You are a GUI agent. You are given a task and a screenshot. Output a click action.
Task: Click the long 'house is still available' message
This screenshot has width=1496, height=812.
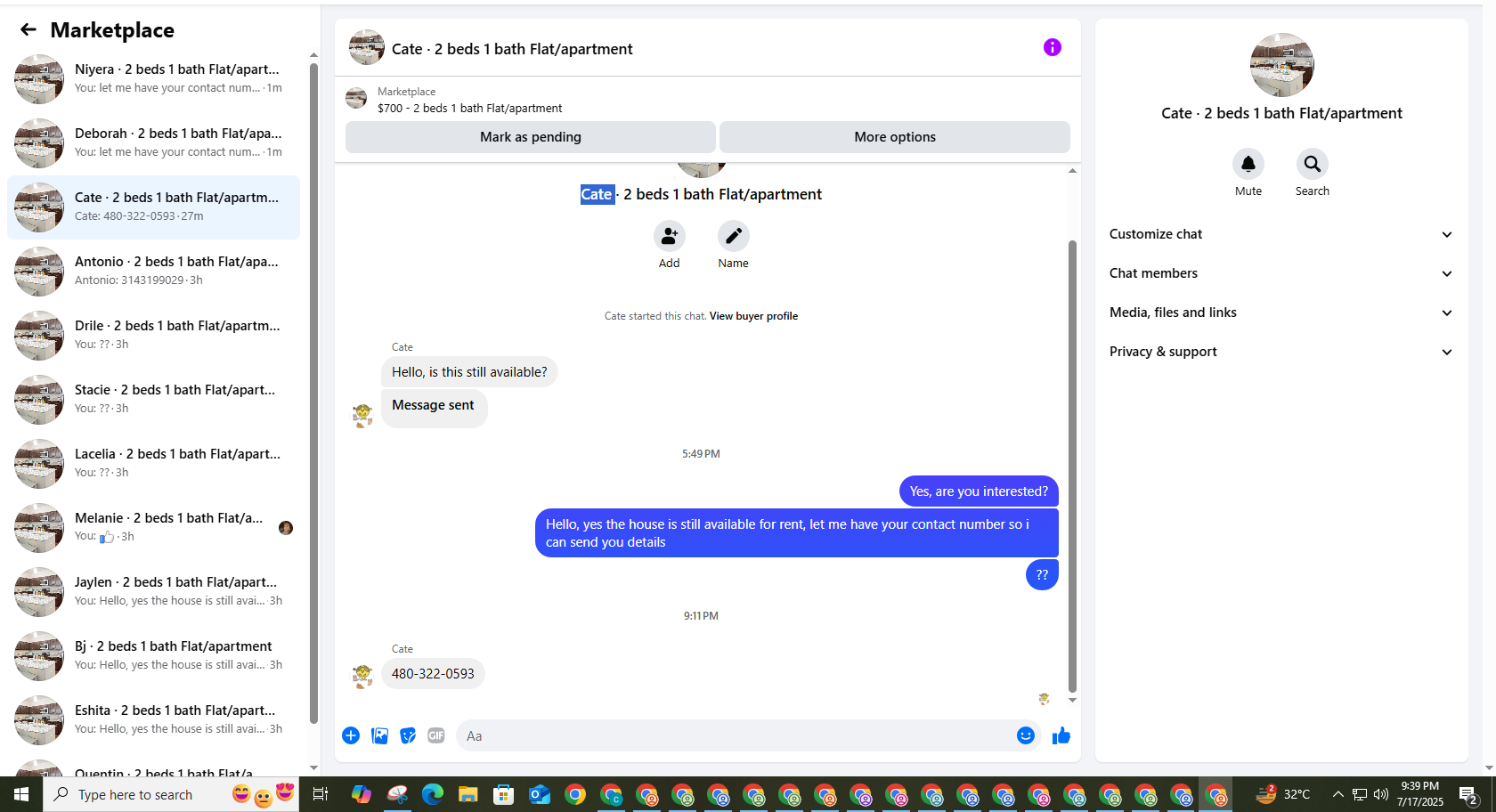pos(797,533)
